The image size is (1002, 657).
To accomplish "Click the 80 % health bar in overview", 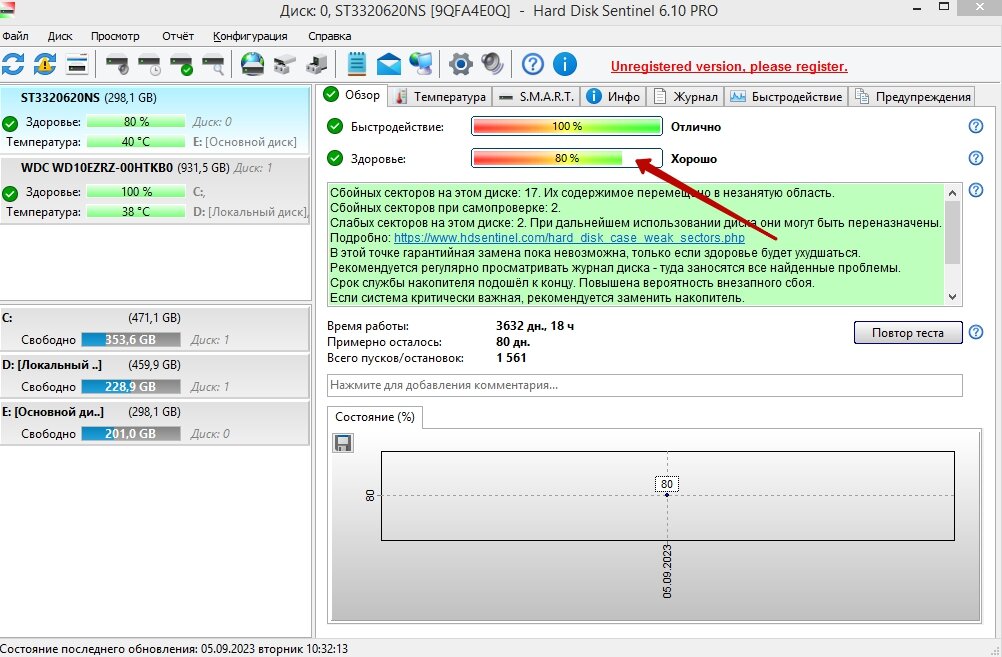I will point(567,158).
